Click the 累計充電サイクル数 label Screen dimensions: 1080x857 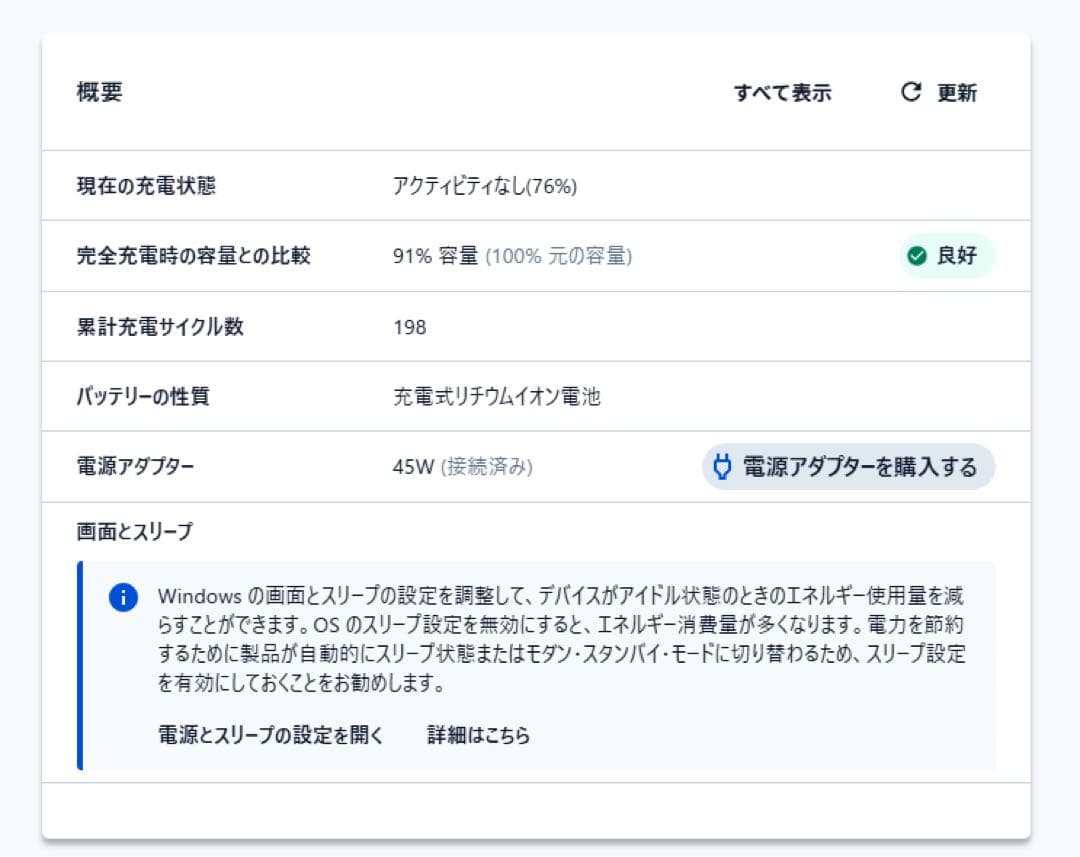[160, 326]
